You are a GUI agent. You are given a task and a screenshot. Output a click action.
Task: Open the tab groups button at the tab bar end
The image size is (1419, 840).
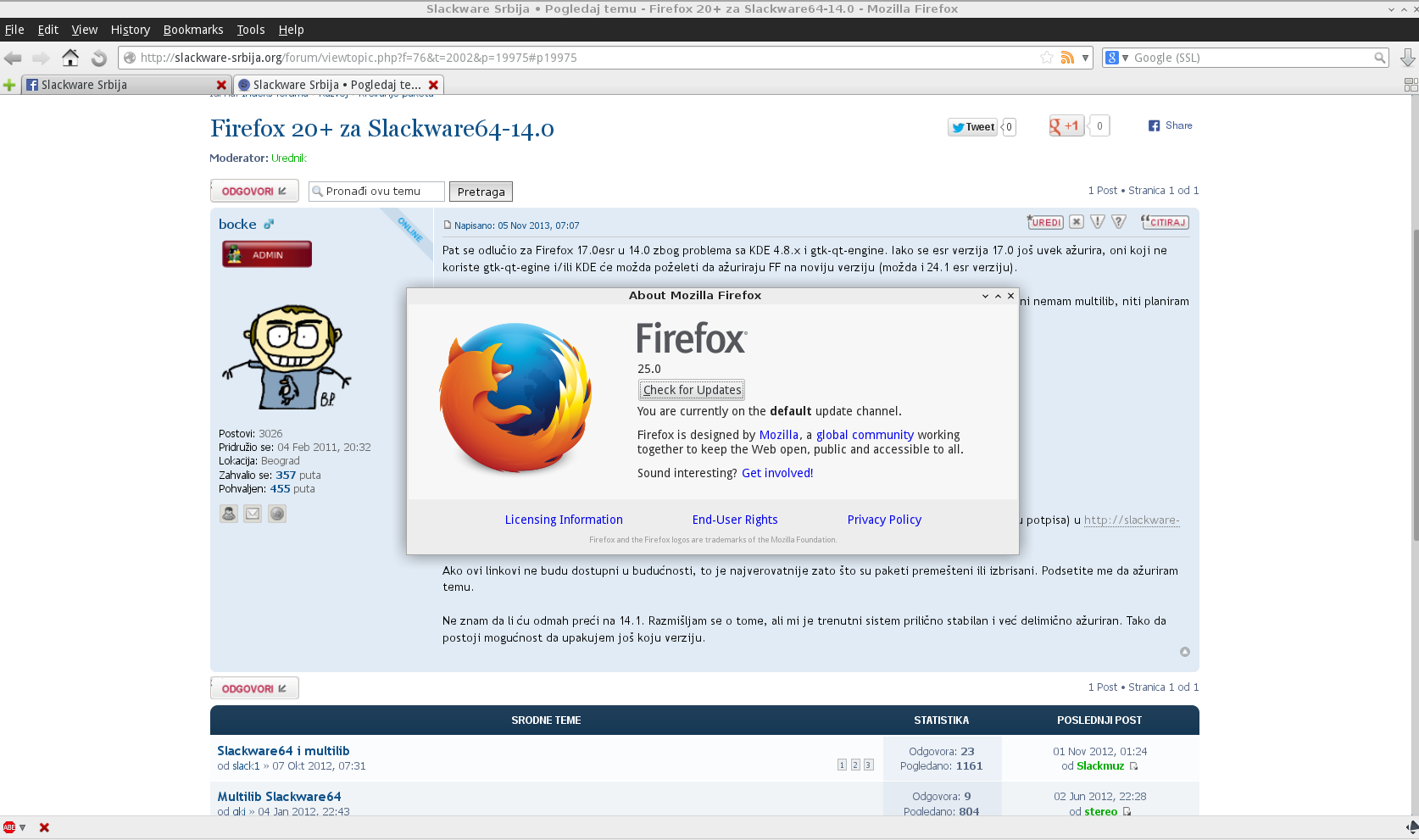point(1411,85)
